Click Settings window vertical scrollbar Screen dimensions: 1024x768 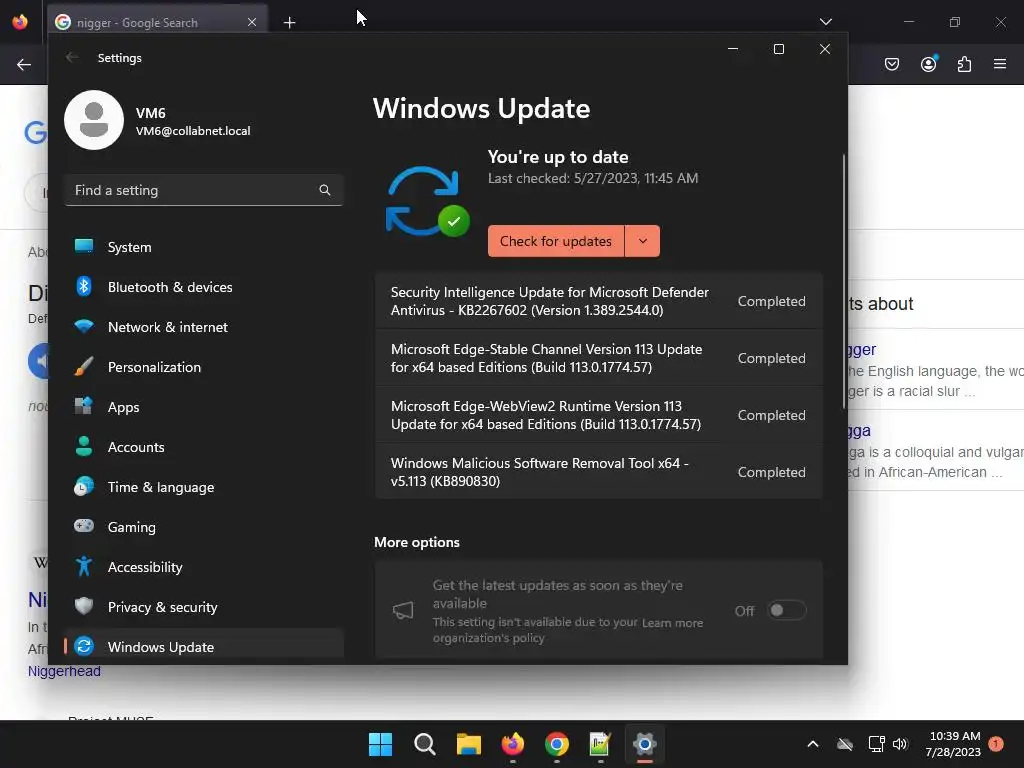click(x=844, y=281)
